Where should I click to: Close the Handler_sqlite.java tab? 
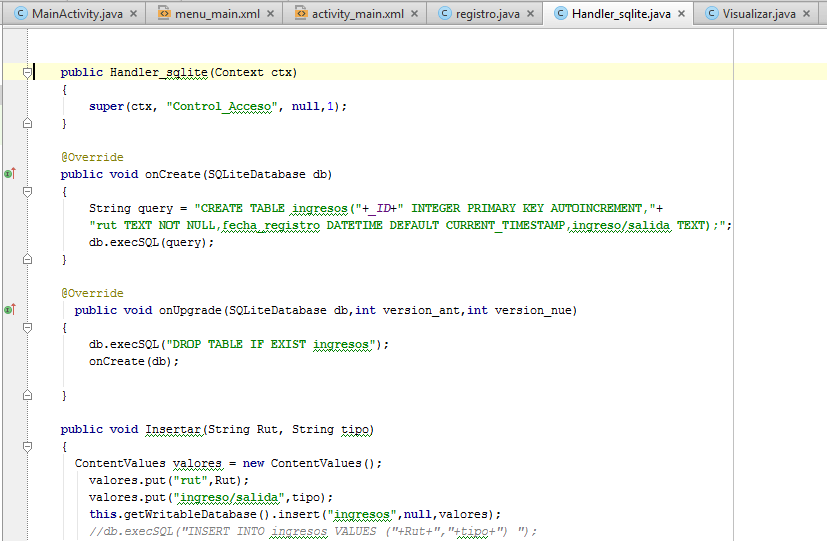point(681,14)
